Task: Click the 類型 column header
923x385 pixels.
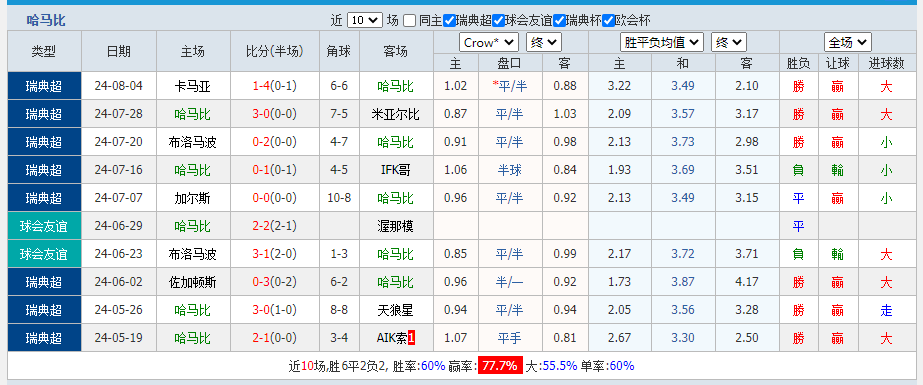Action: click(44, 51)
